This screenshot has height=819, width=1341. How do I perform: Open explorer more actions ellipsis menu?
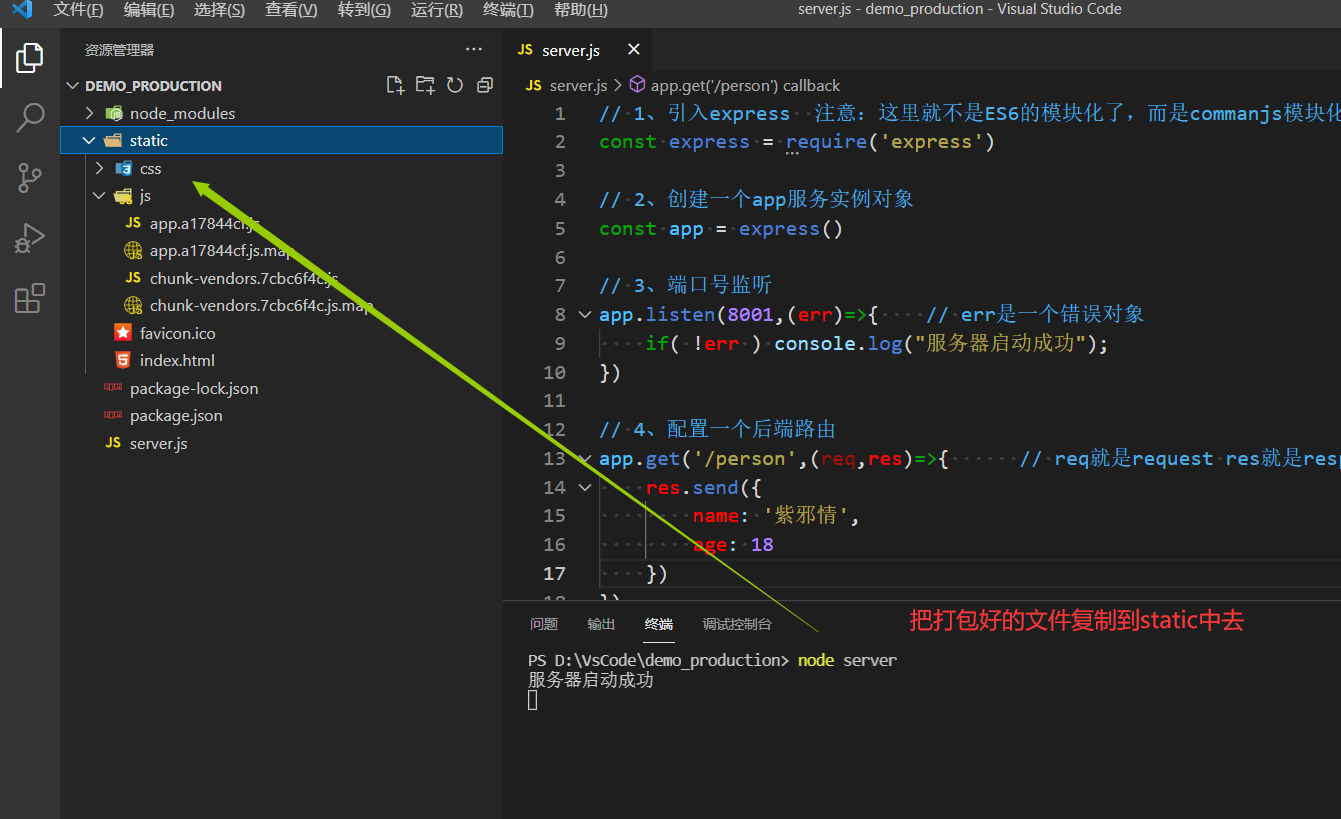(x=473, y=49)
